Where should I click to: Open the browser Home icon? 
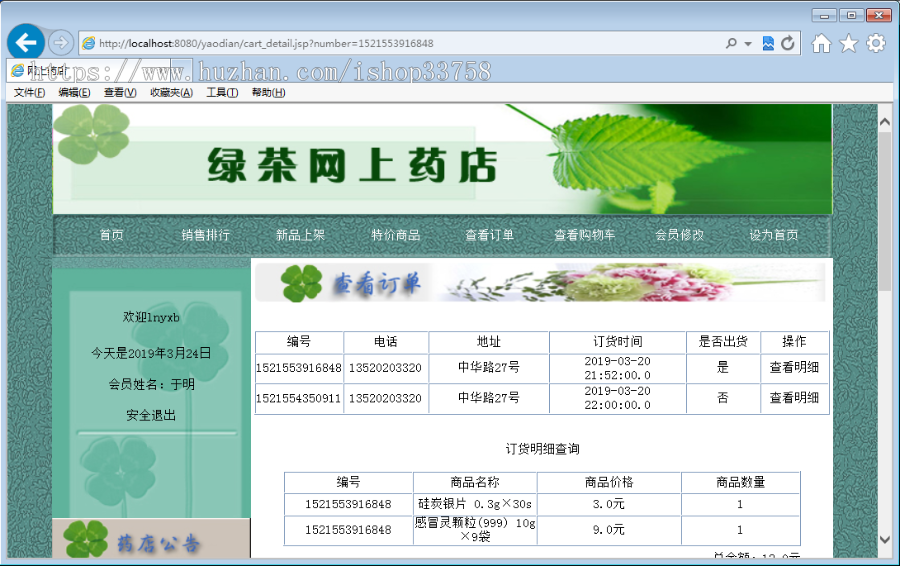821,43
